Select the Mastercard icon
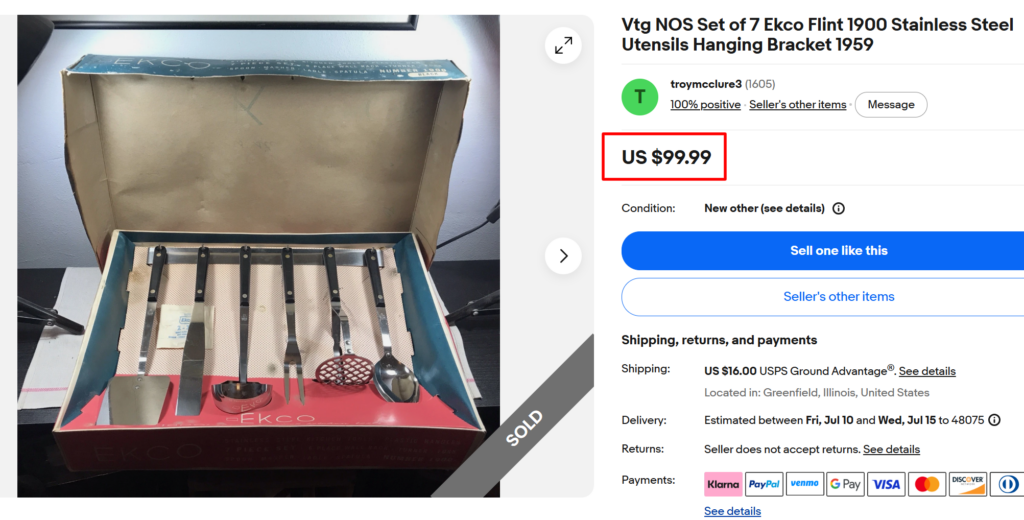The height and width of the screenshot is (520, 1024). (x=927, y=484)
